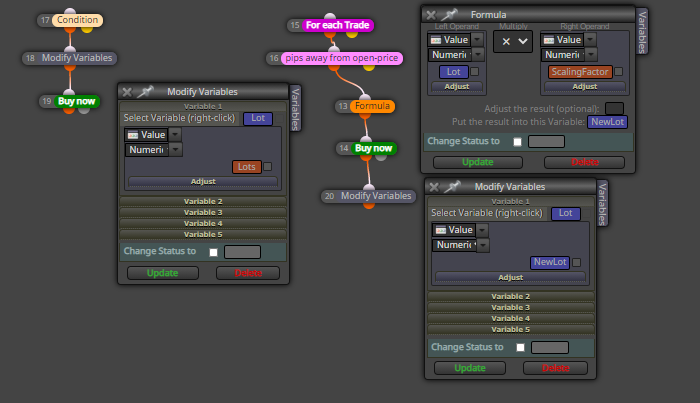Enable Change Status to in NewLot panel
This screenshot has width=700, height=403.
[520, 347]
